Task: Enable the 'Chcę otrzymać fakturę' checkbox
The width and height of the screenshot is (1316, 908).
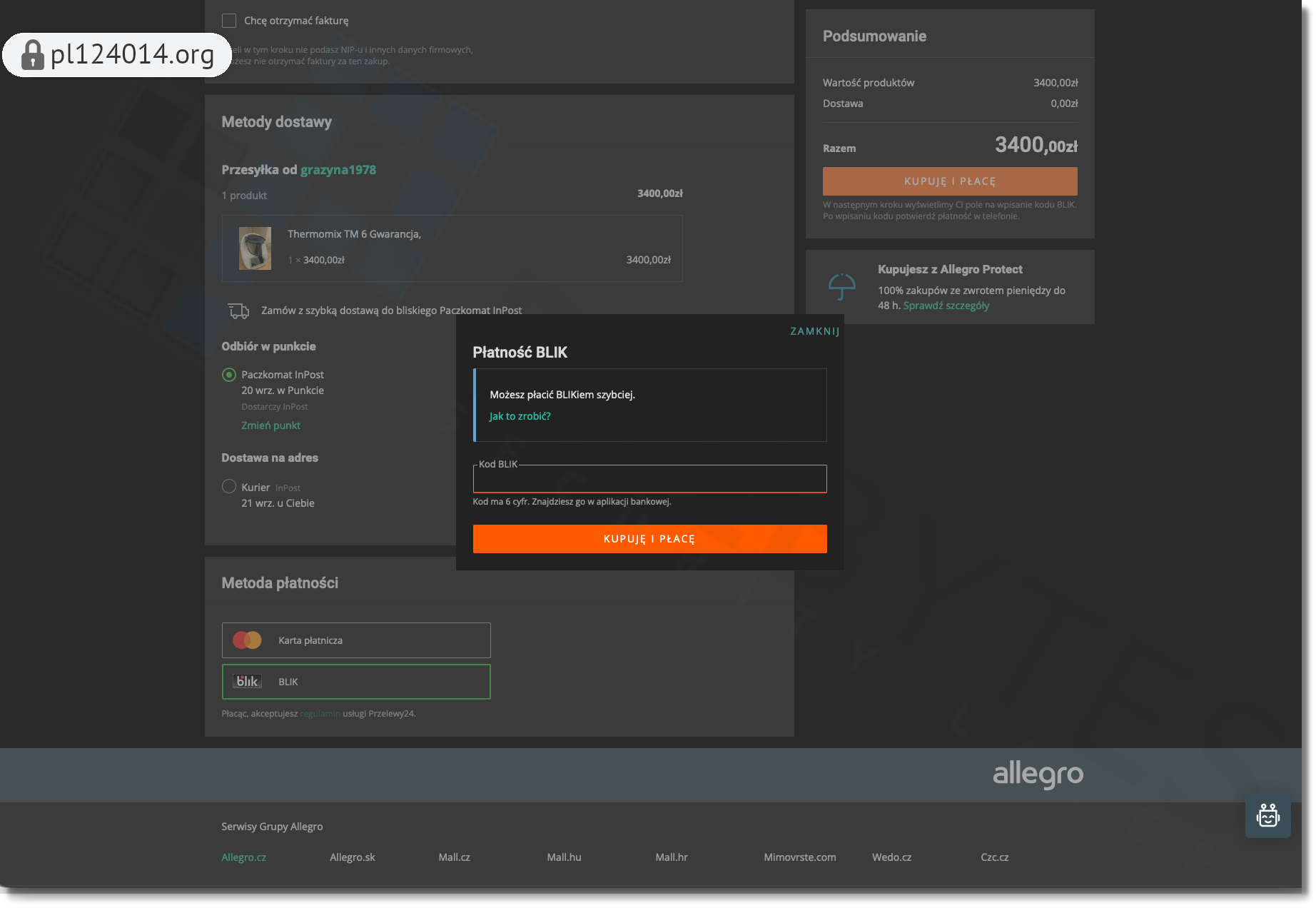Action: pos(229,21)
